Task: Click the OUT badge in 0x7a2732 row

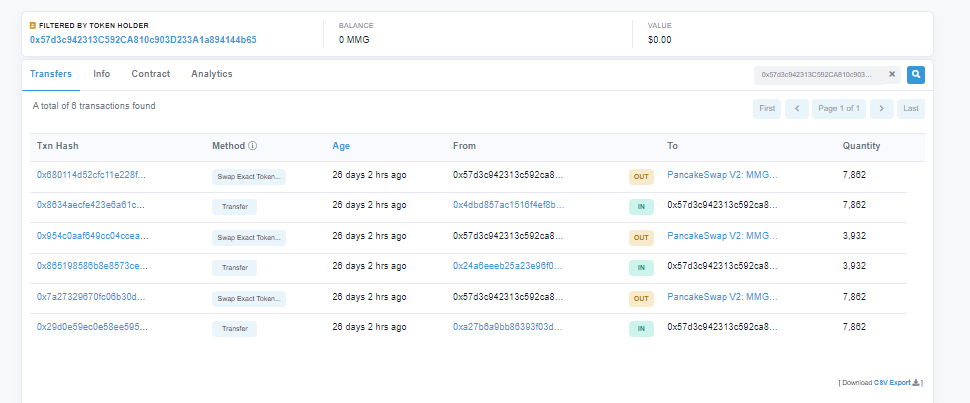Action: pyautogui.click(x=641, y=298)
